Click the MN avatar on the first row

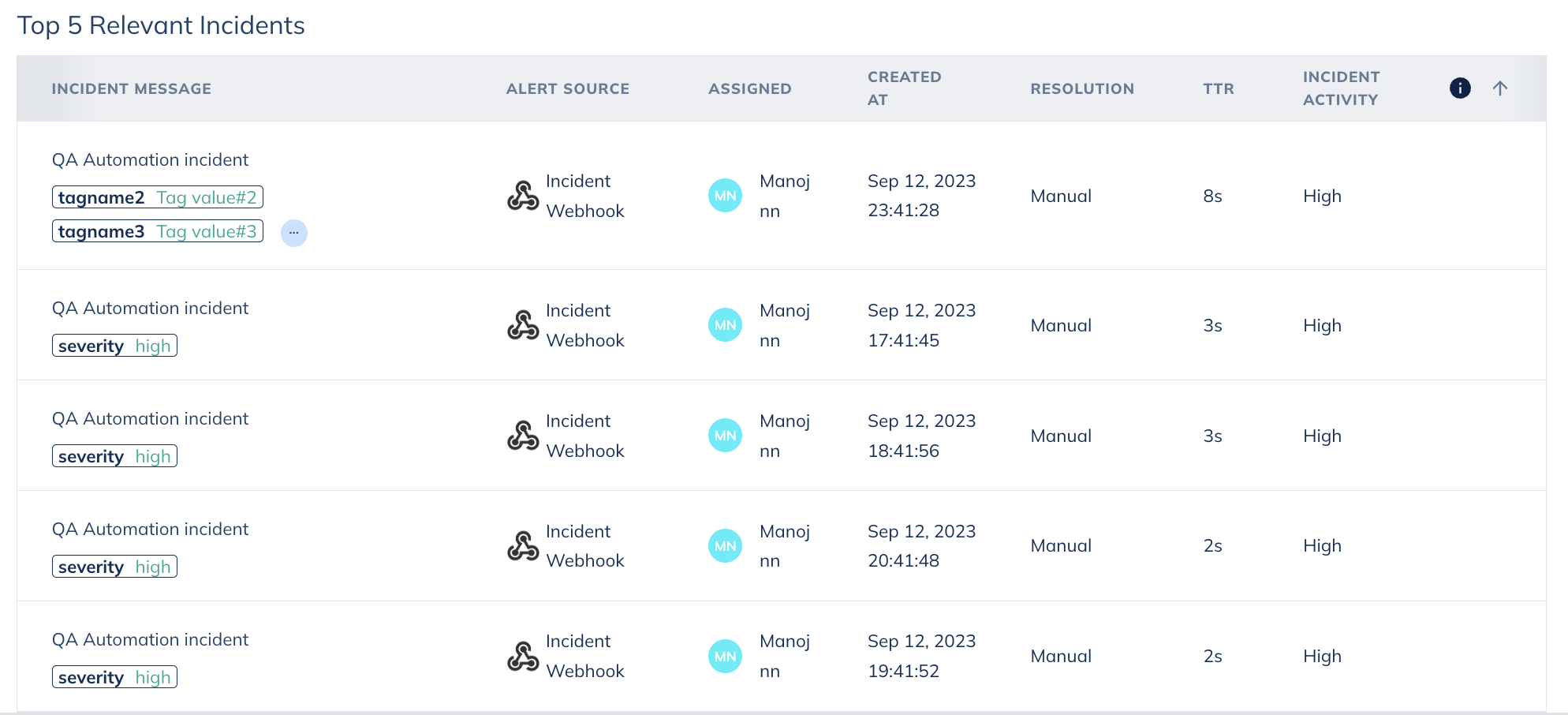(724, 195)
